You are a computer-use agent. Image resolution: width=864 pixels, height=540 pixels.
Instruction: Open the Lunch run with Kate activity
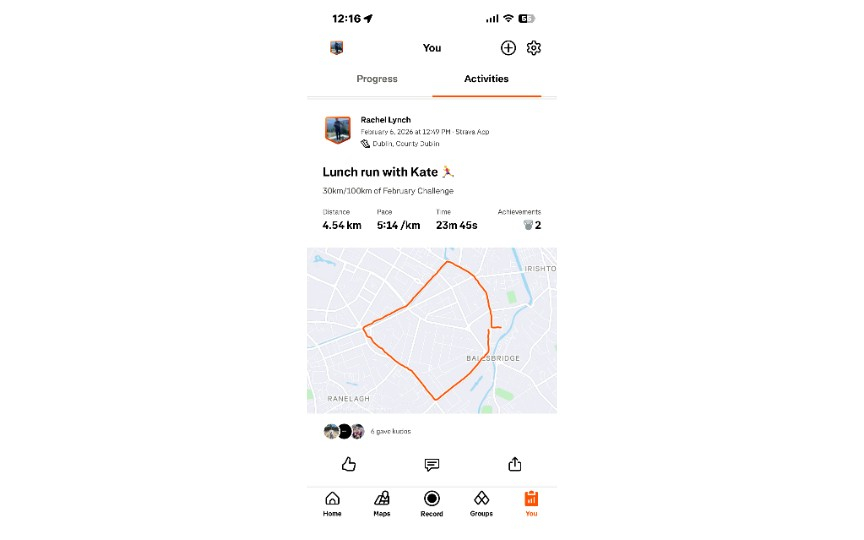pyautogui.click(x=388, y=172)
